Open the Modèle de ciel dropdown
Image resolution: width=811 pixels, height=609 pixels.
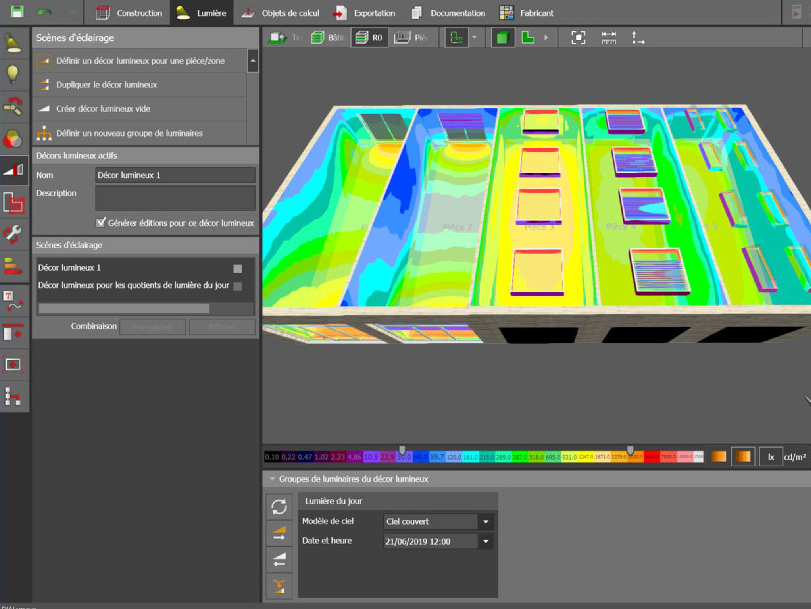click(x=485, y=521)
